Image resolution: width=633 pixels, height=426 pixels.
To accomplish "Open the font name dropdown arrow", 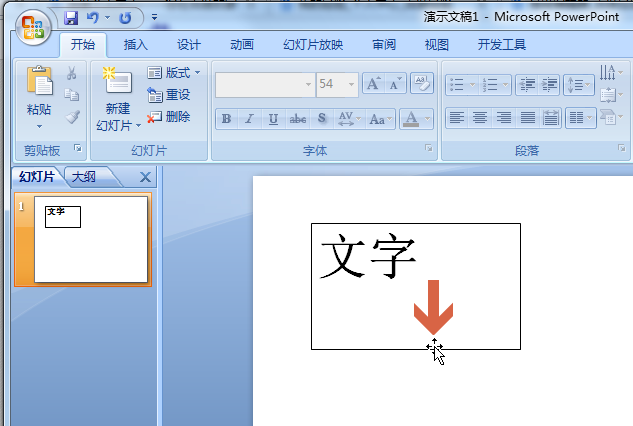I will (x=308, y=84).
